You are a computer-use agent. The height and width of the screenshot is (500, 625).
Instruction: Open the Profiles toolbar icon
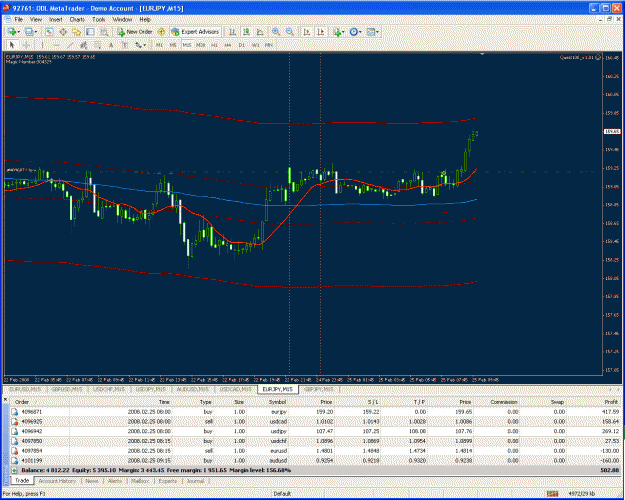coord(29,32)
